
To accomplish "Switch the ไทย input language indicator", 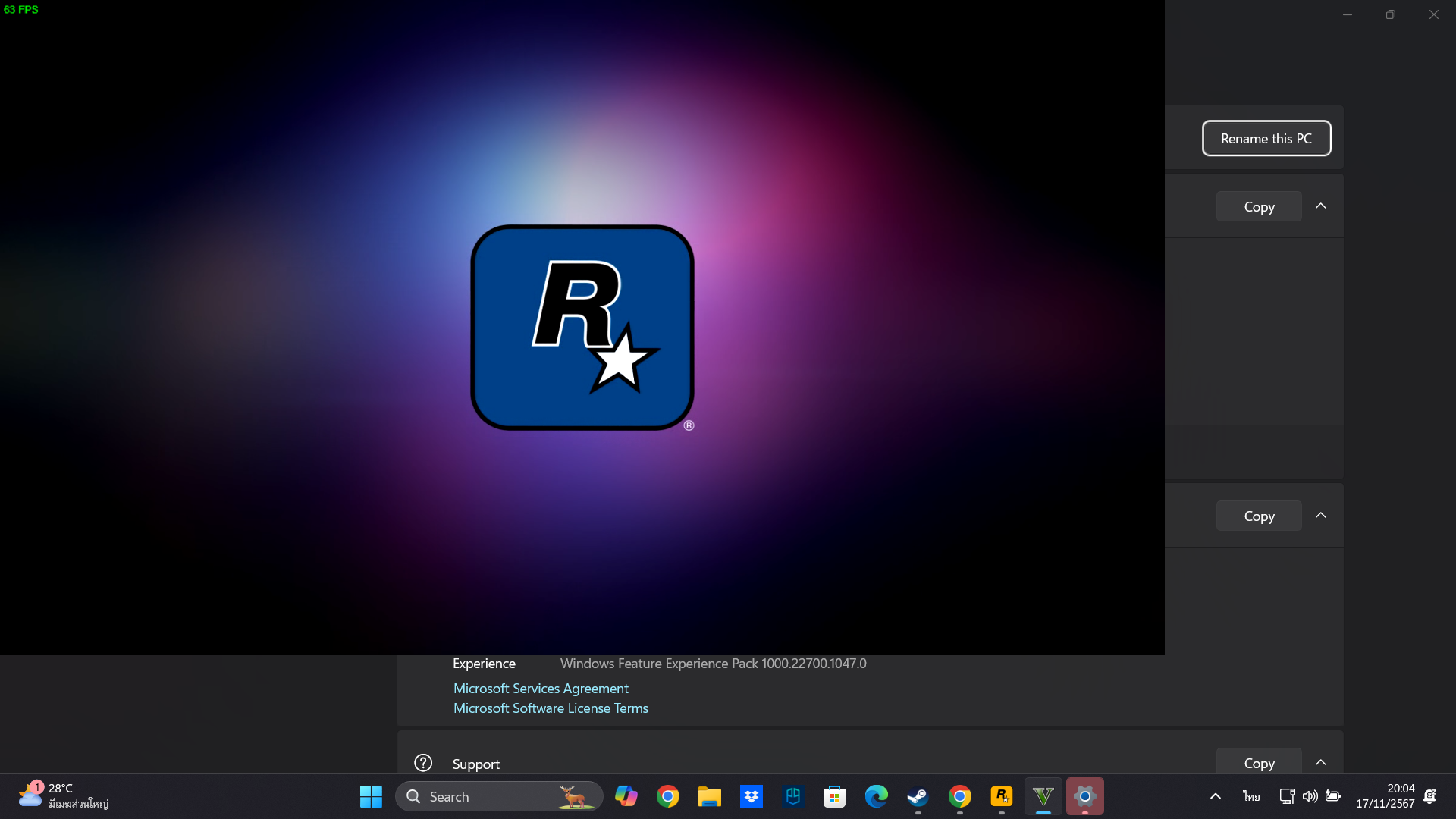I will click(x=1251, y=796).
